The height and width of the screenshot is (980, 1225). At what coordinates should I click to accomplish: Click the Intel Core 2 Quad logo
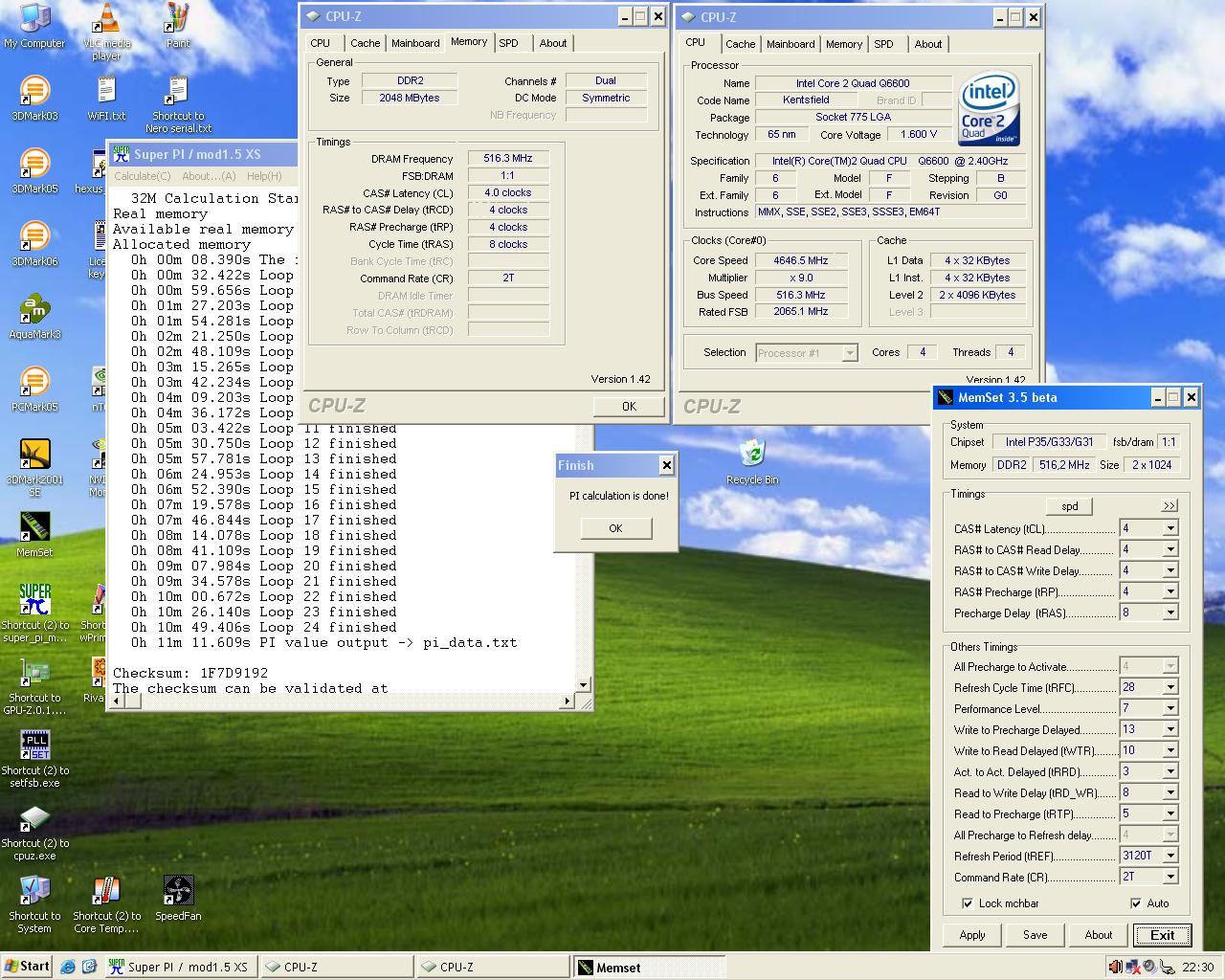(x=990, y=108)
